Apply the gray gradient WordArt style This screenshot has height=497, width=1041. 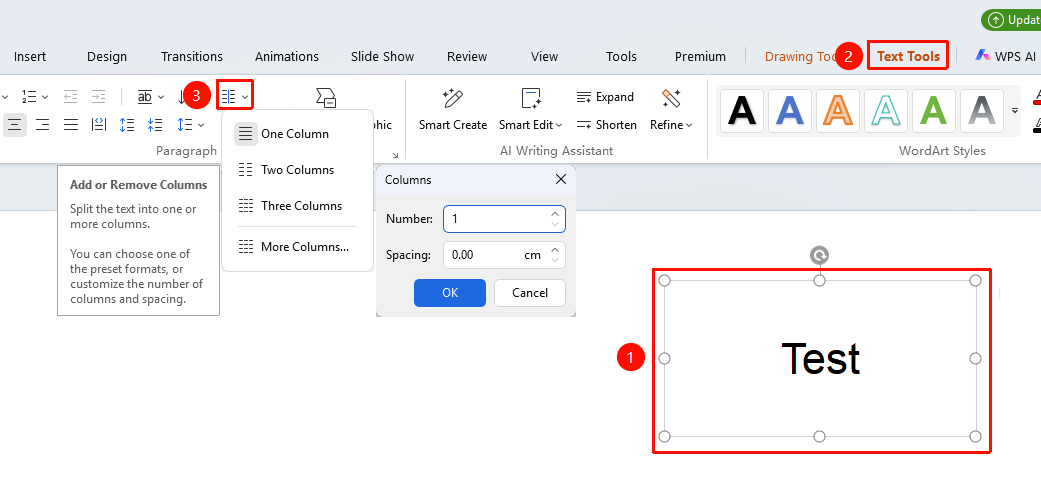981,110
